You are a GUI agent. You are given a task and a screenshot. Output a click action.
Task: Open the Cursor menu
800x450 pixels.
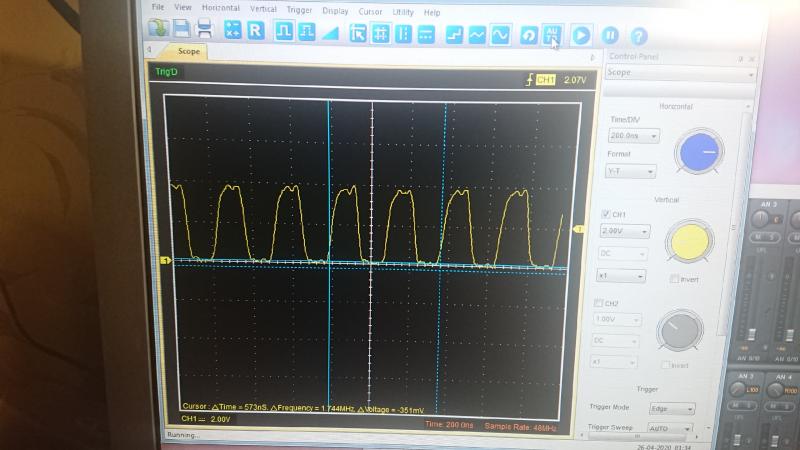[x=371, y=11]
